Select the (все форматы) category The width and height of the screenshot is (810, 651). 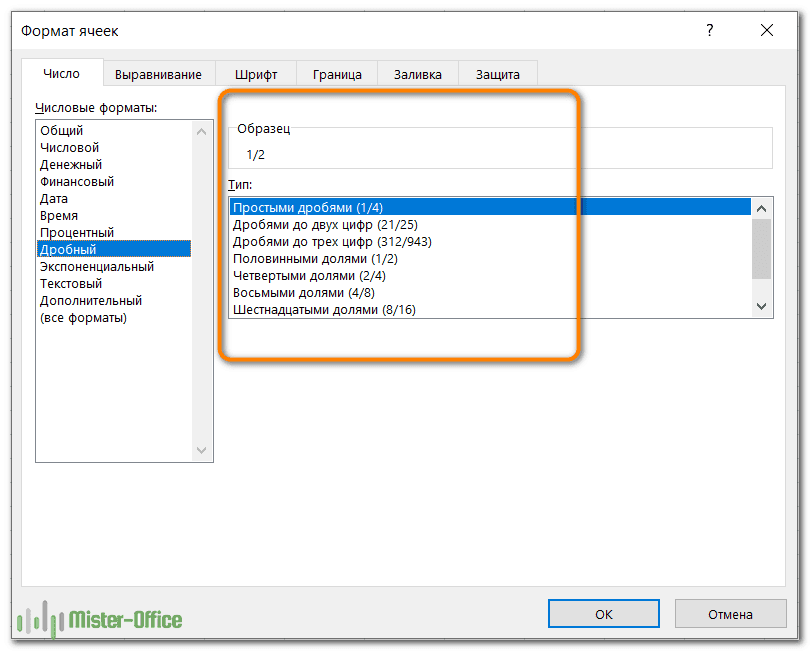pos(83,318)
